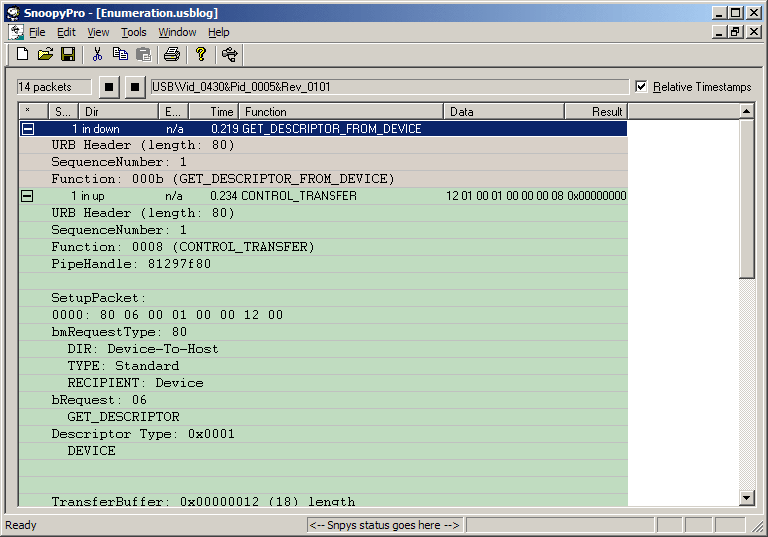
Task: Click the E... endpoint column header
Action: tap(174, 112)
